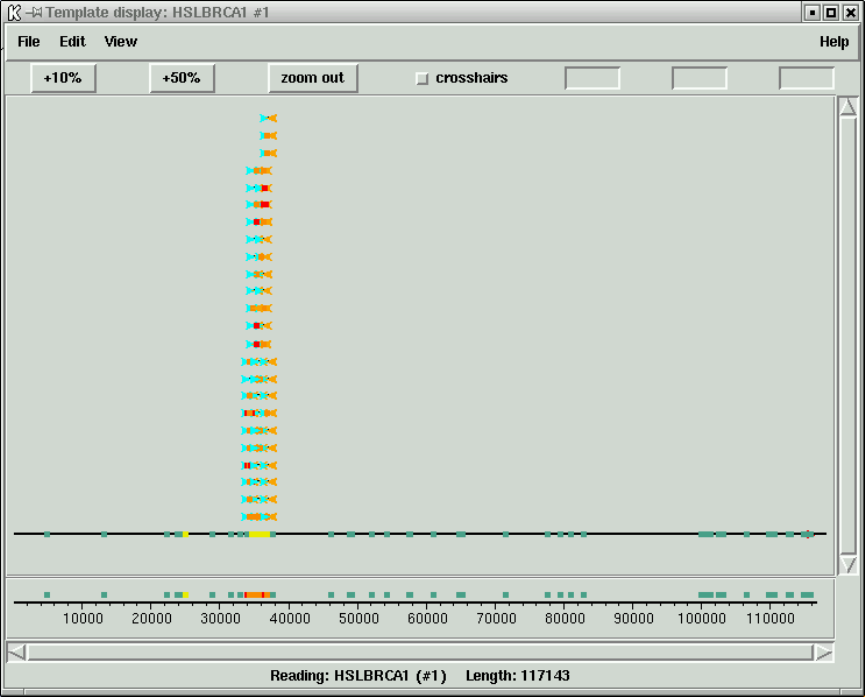865x697 pixels.
Task: Maximize the Template display window
Action: coord(831,12)
